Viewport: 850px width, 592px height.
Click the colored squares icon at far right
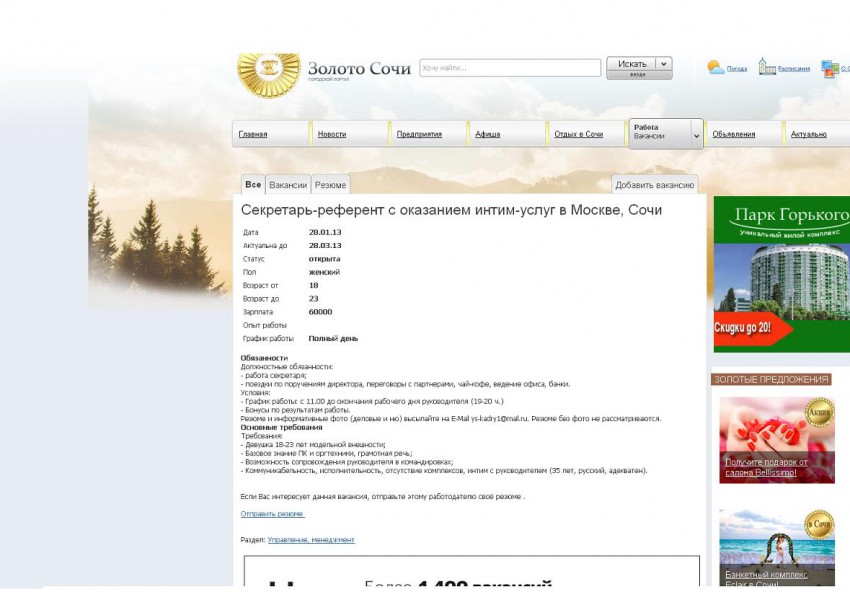click(x=829, y=69)
